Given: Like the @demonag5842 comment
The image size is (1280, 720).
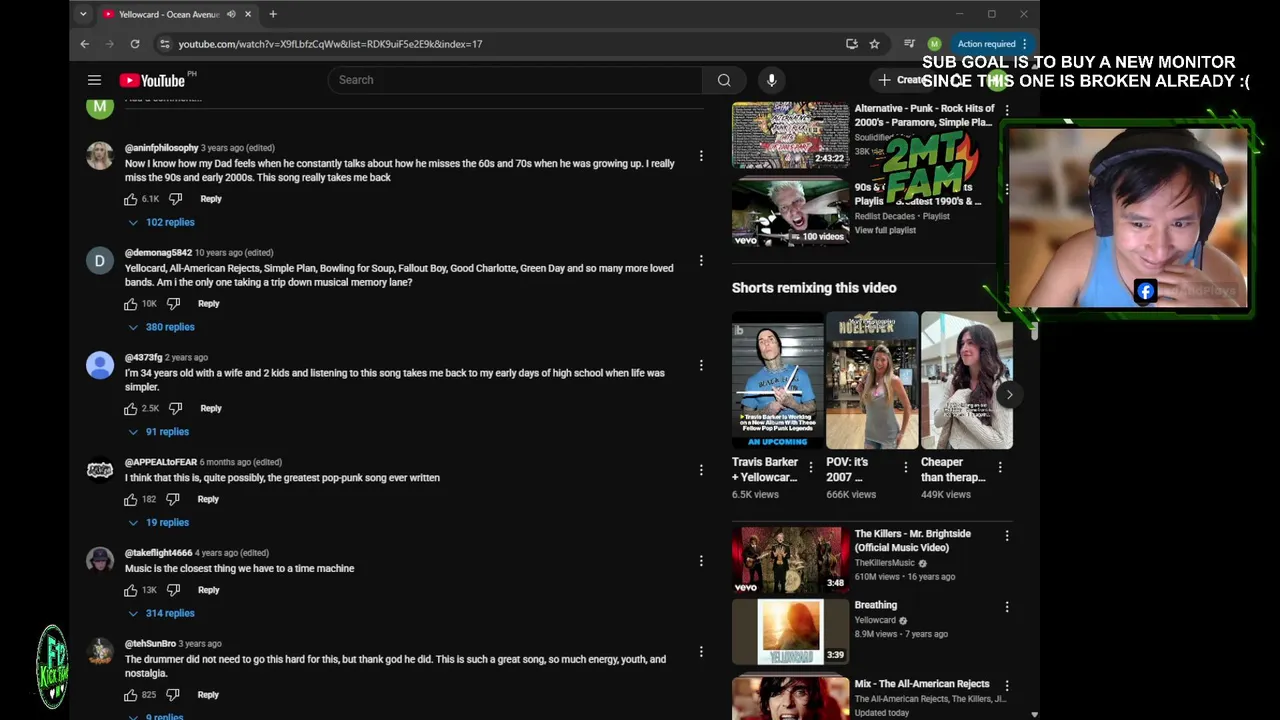Looking at the screenshot, I should [131, 304].
